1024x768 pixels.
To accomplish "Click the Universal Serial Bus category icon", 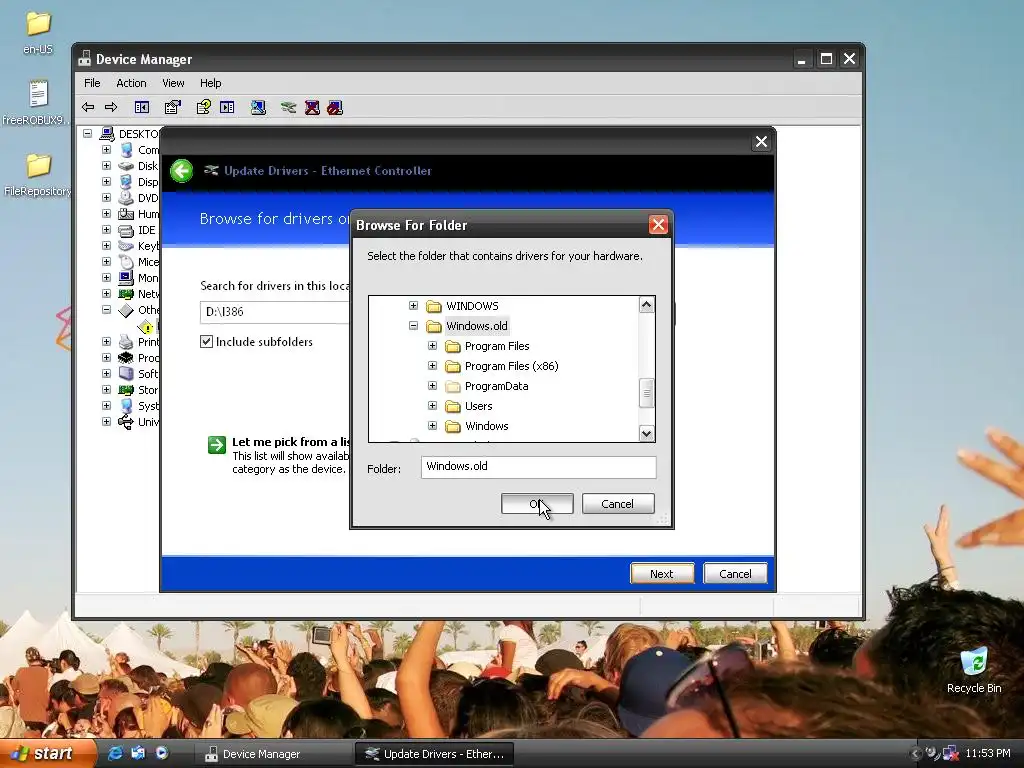I will (126, 422).
